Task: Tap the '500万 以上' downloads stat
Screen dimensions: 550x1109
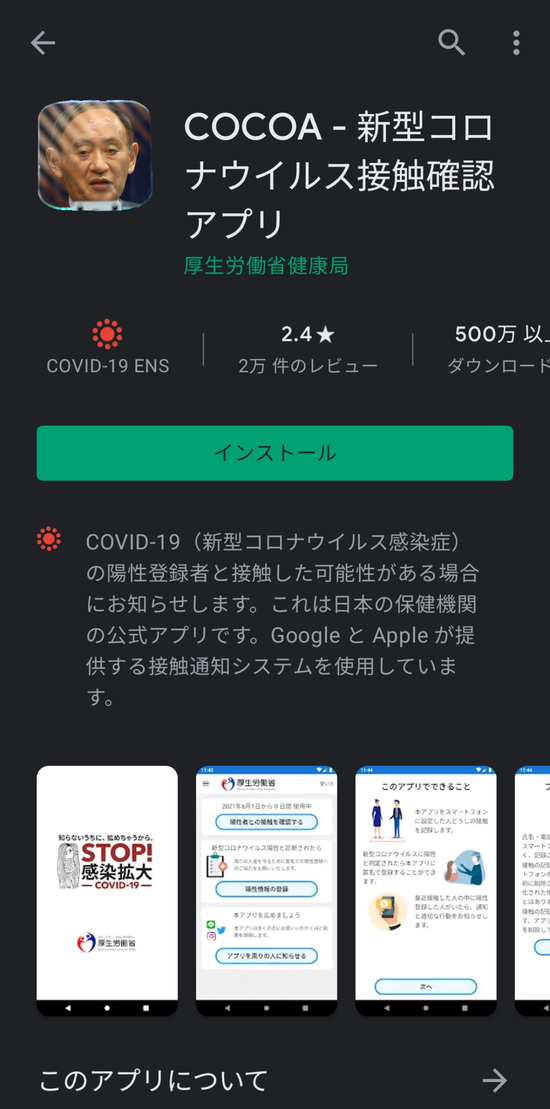Action: pyautogui.click(x=502, y=335)
